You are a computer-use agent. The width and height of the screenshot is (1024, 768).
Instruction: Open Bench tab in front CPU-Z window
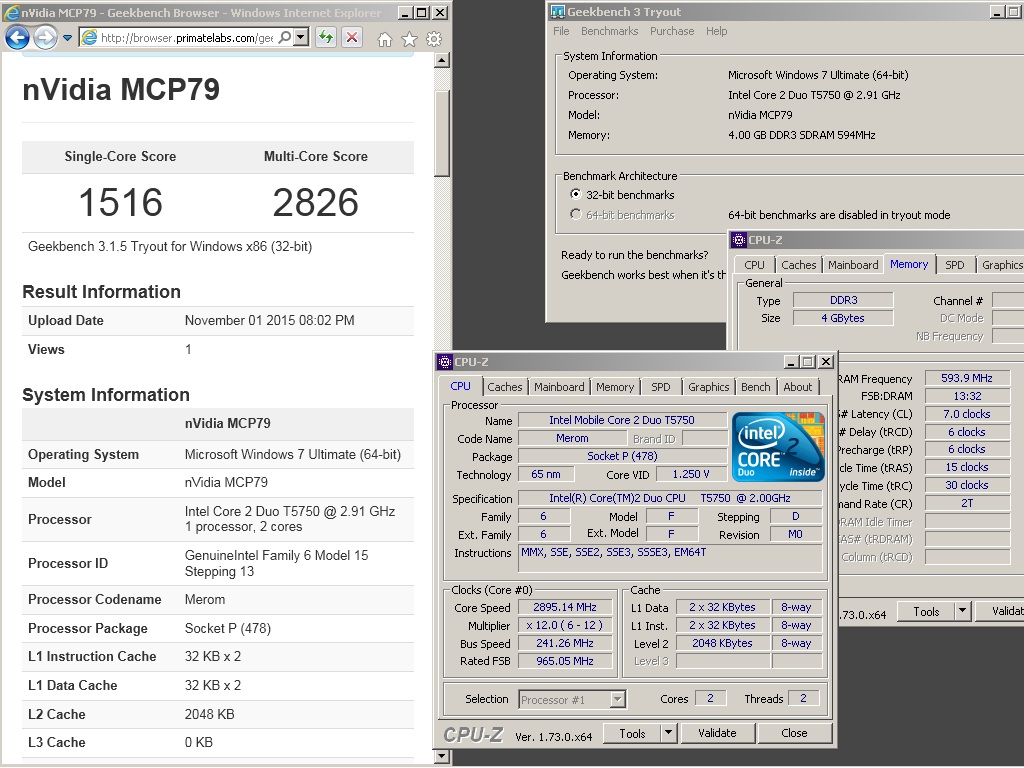(x=756, y=387)
